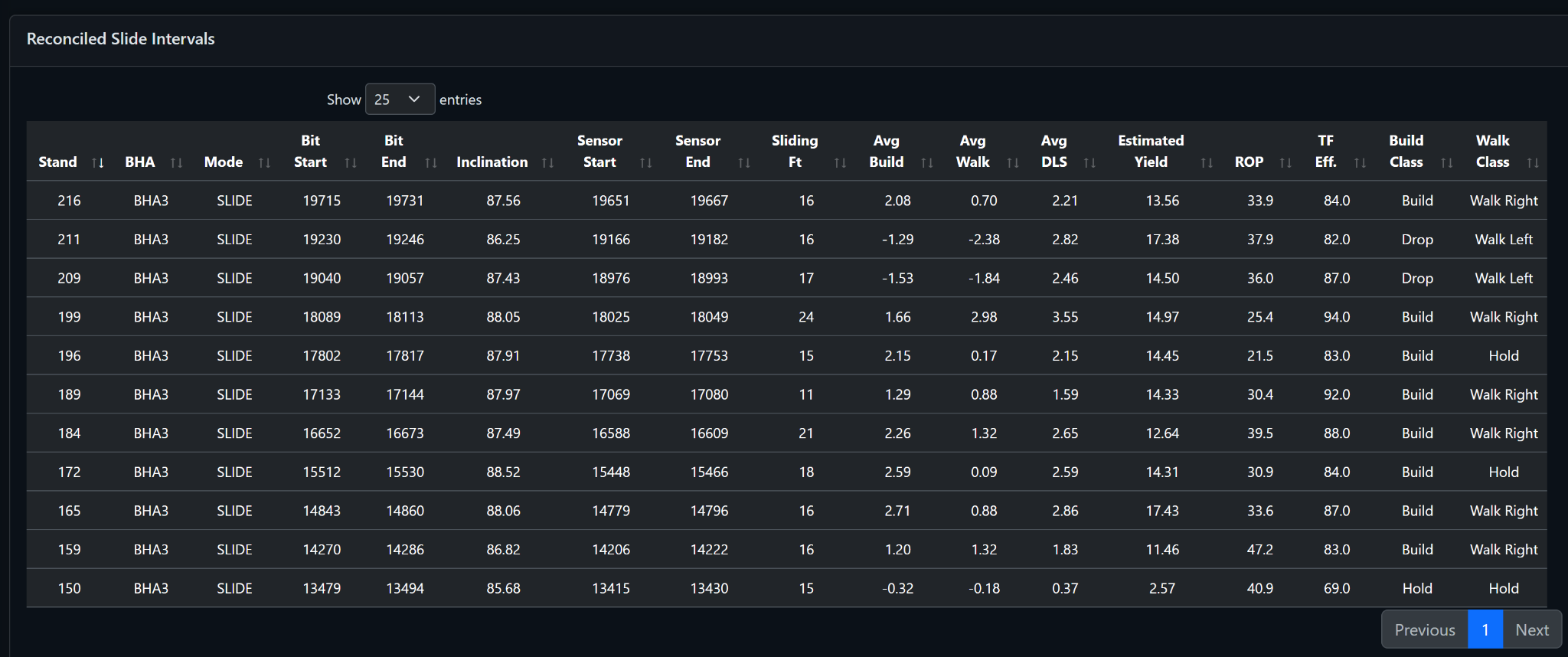
Task: Select page 1 in pagination
Action: pos(1485,629)
